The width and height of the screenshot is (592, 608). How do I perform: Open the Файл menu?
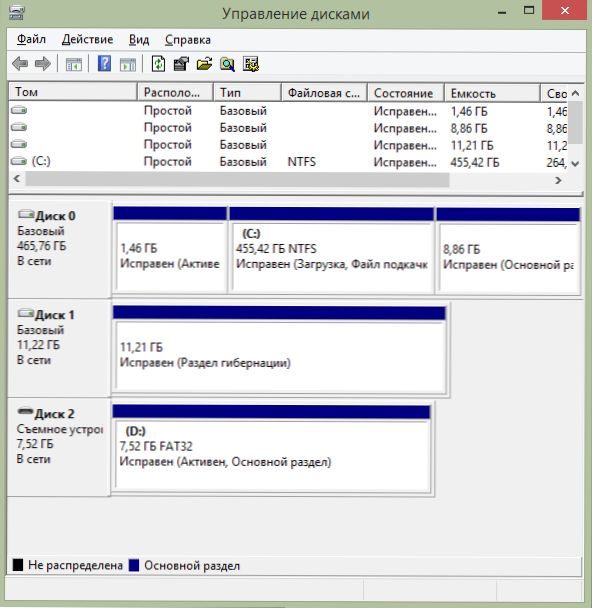31,39
